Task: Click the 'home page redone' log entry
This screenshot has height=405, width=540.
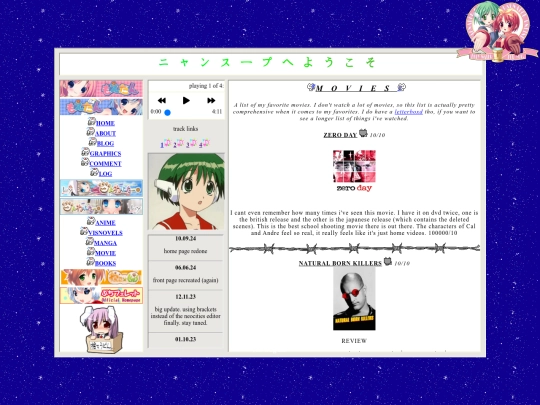Action: point(186,251)
